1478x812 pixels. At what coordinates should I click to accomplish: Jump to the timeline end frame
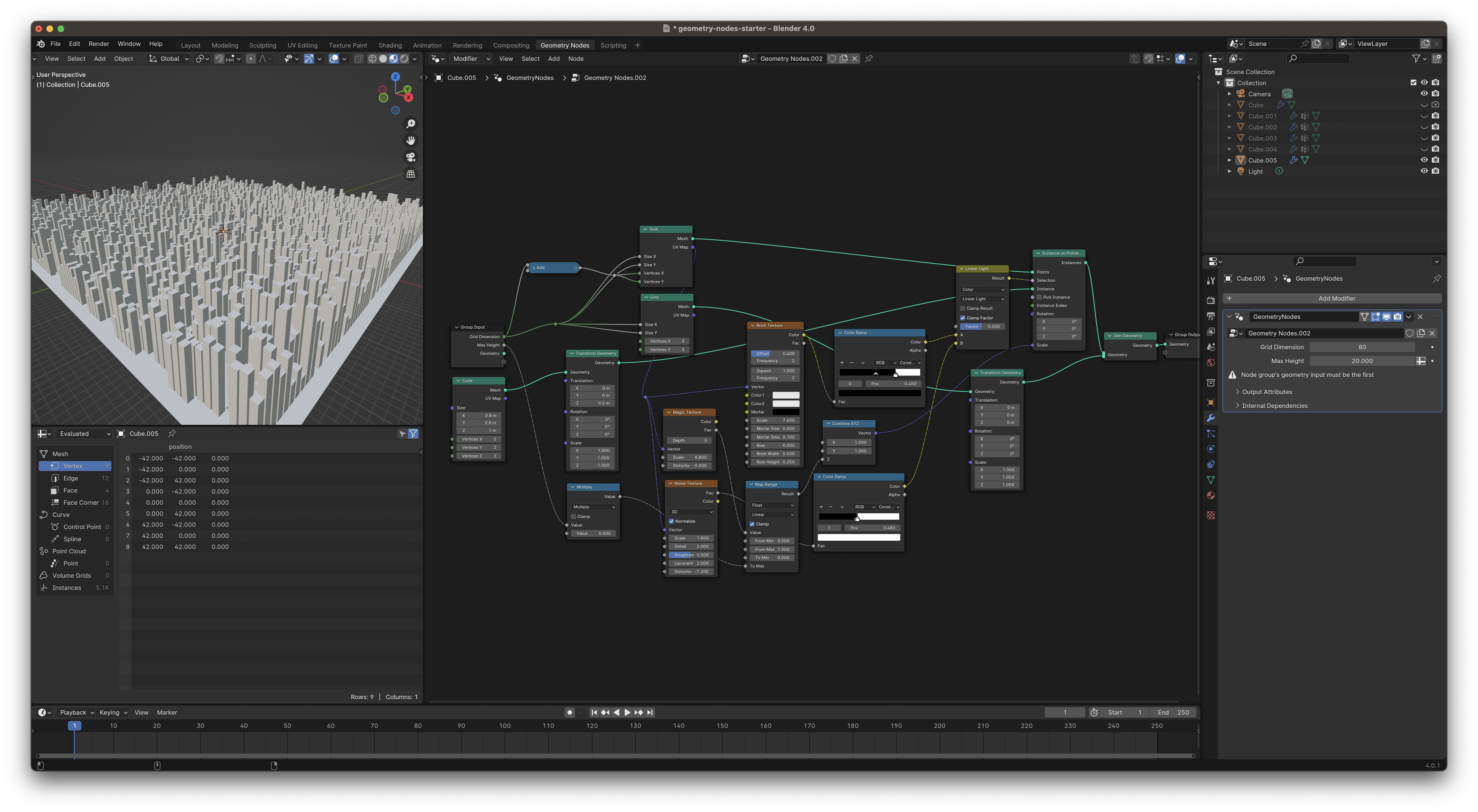650,712
